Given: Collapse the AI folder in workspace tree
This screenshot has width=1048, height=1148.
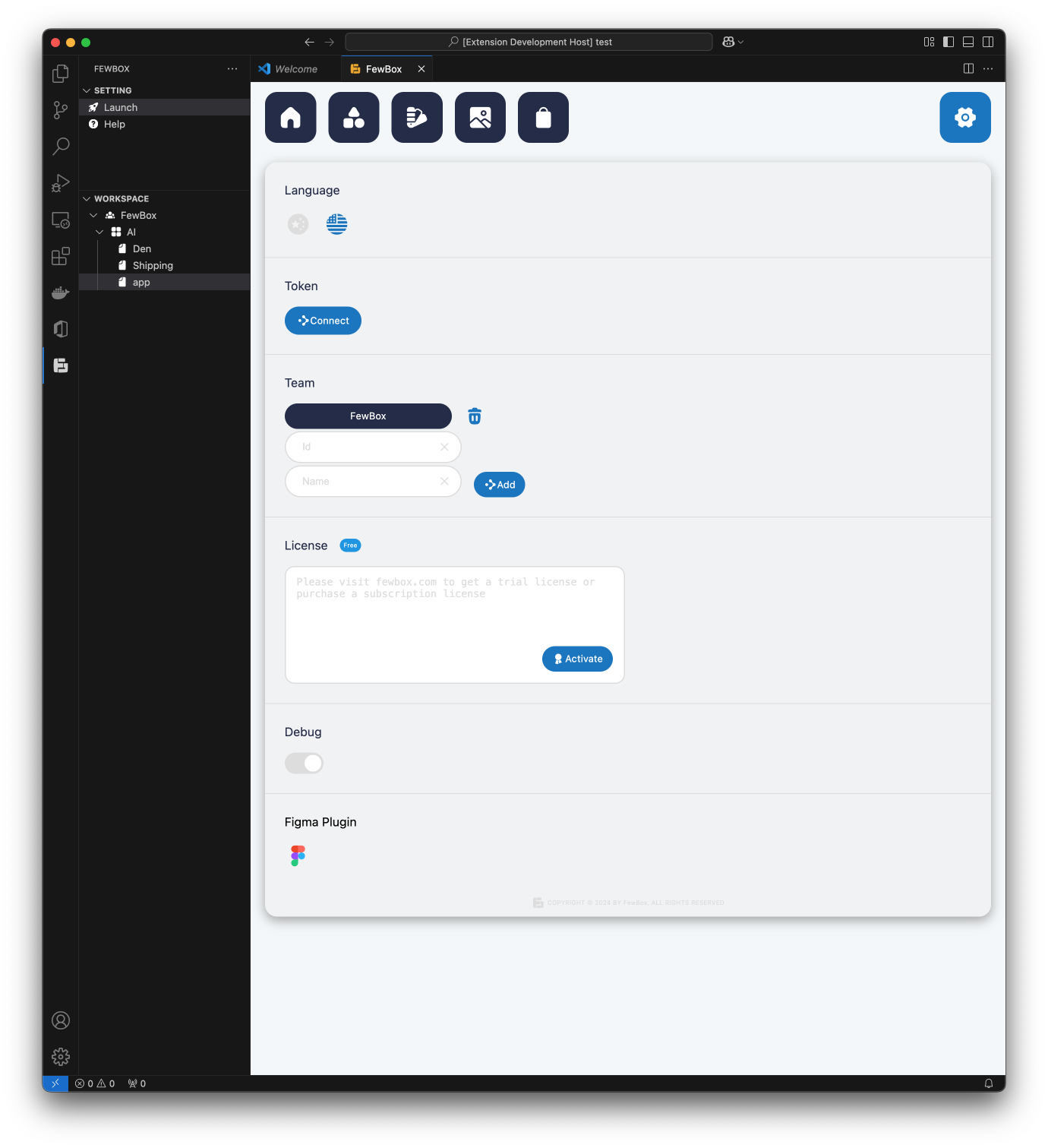Looking at the screenshot, I should pyautogui.click(x=99, y=232).
